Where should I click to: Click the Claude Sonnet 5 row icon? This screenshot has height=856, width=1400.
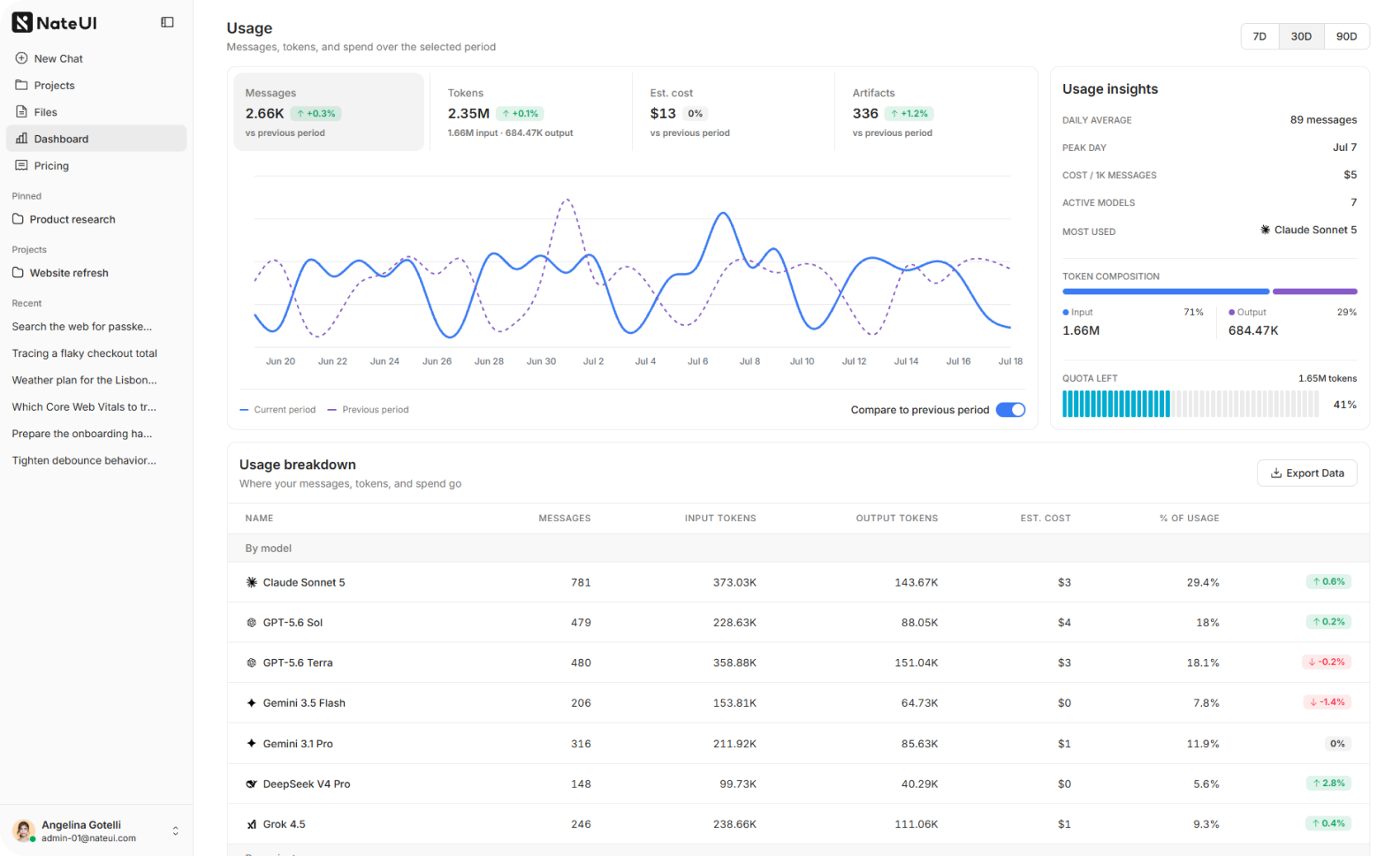(x=251, y=582)
